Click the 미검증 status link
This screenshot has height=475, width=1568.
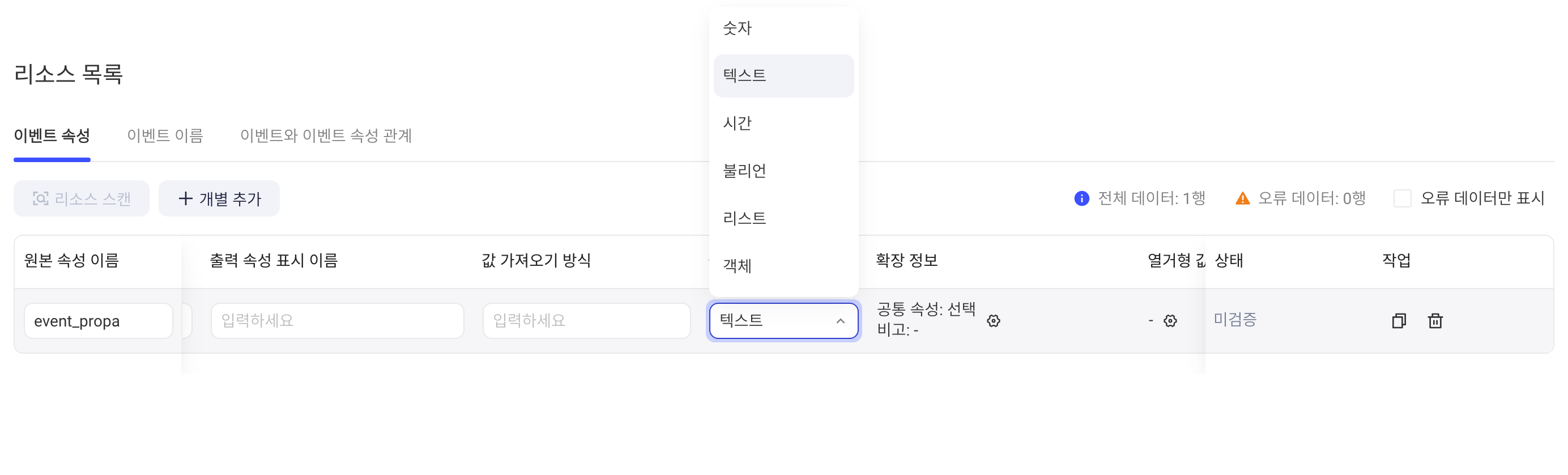click(1235, 320)
